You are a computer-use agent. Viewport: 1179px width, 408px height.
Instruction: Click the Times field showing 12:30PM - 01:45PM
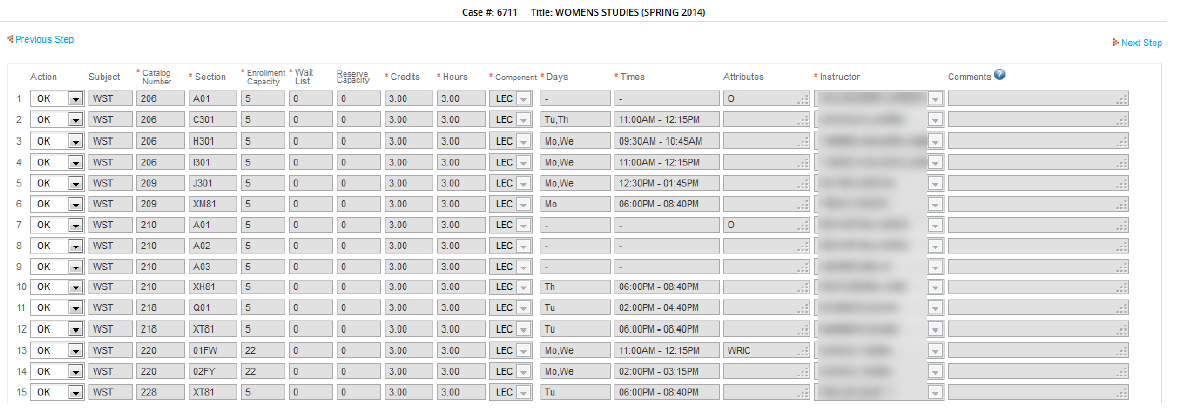[665, 183]
